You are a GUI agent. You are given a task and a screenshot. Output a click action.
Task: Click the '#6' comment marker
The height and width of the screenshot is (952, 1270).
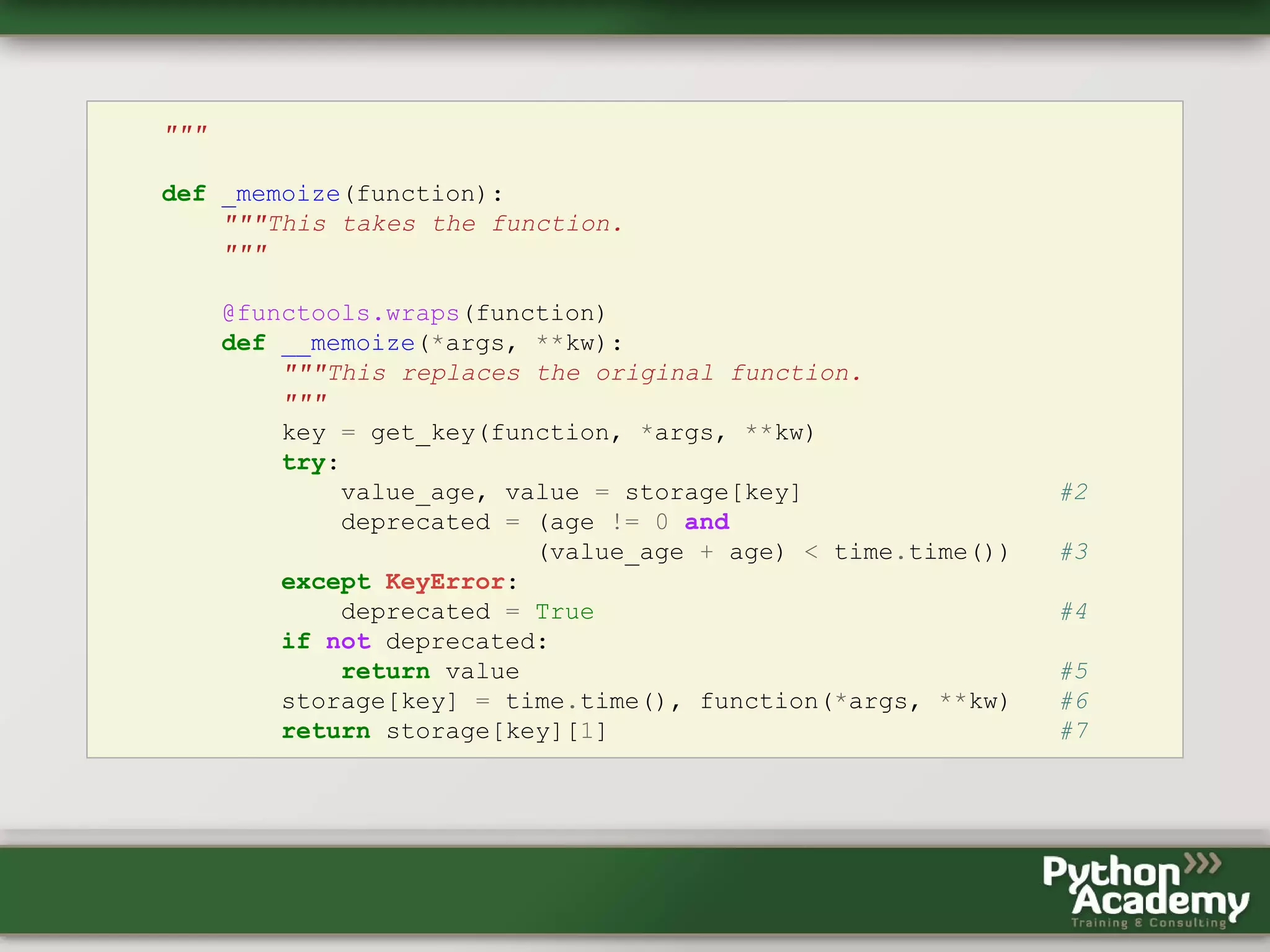(1074, 701)
